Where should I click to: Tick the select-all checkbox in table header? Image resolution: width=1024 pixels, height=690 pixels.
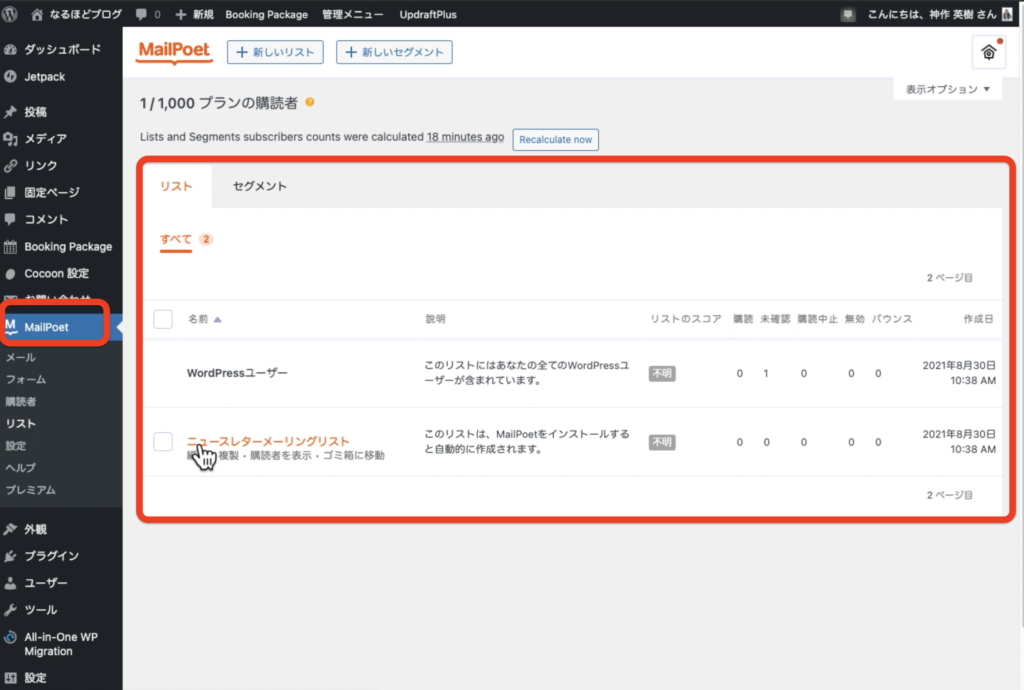tap(163, 319)
